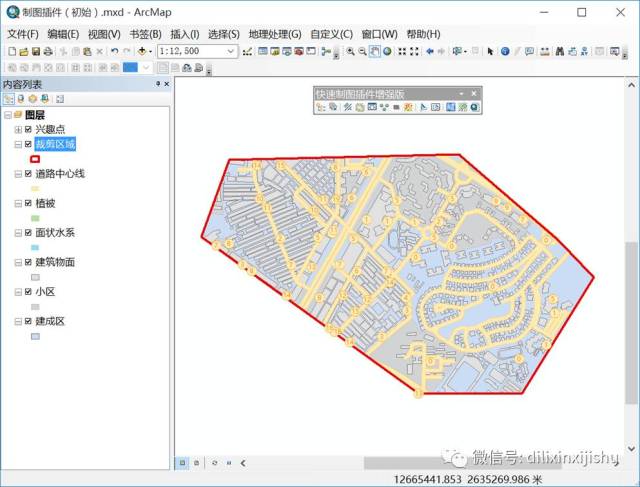Open the 地理处理(G) menu
The width and height of the screenshot is (640, 487).
(275, 34)
